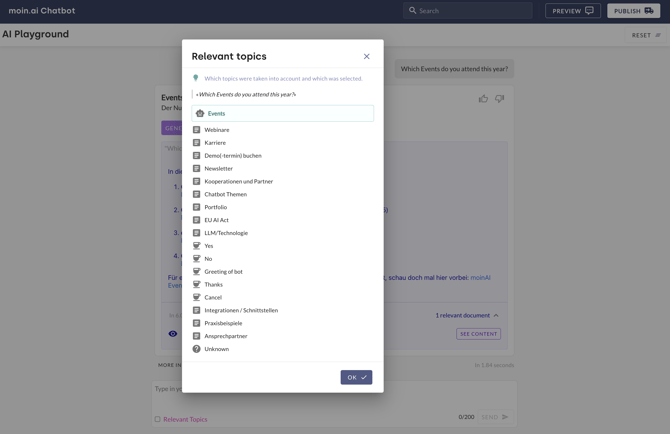Click the thumbs down feedback icon
The width and height of the screenshot is (670, 434).
click(x=500, y=99)
